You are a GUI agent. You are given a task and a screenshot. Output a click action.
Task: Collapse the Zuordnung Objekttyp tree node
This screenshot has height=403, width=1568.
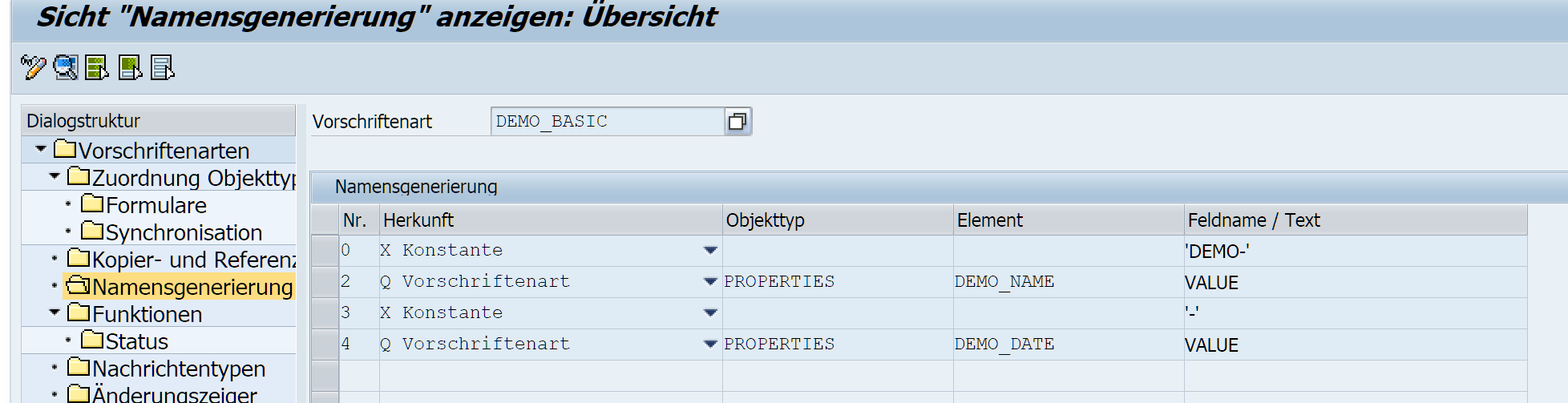tap(55, 176)
